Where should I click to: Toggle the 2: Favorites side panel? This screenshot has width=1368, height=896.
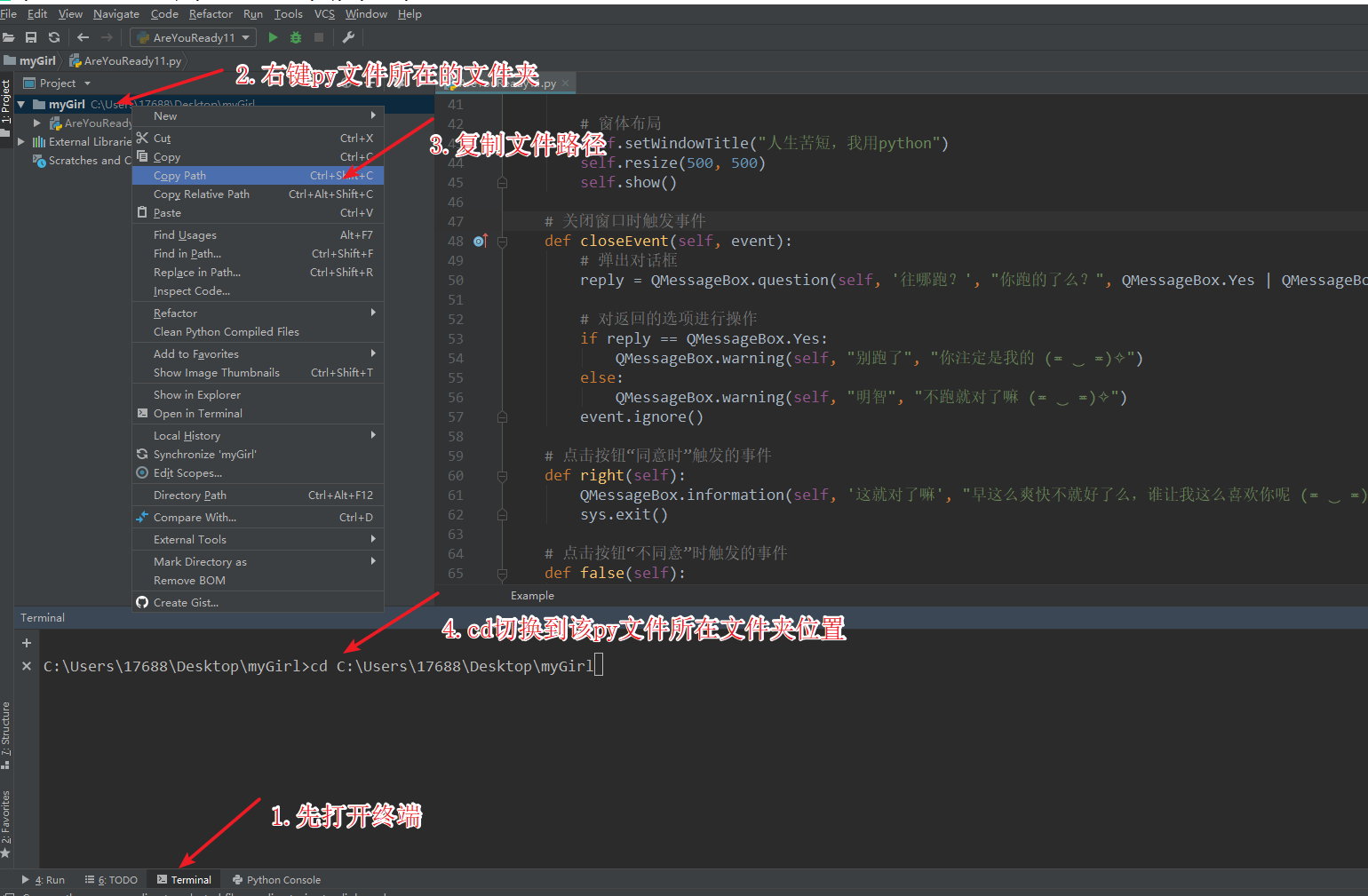tap(6, 822)
